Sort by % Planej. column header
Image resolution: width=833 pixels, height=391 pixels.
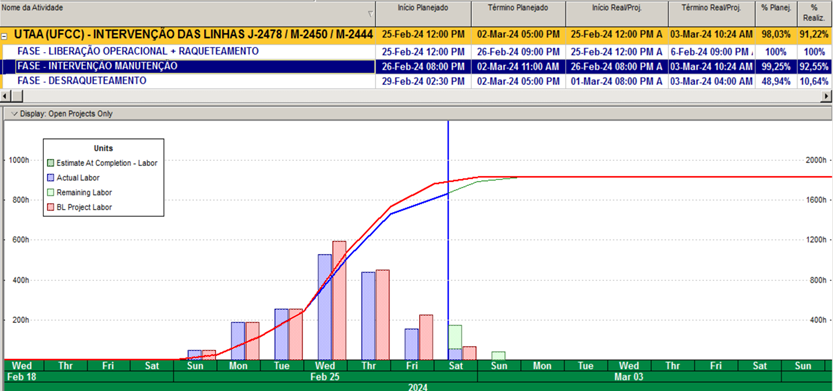click(x=776, y=13)
